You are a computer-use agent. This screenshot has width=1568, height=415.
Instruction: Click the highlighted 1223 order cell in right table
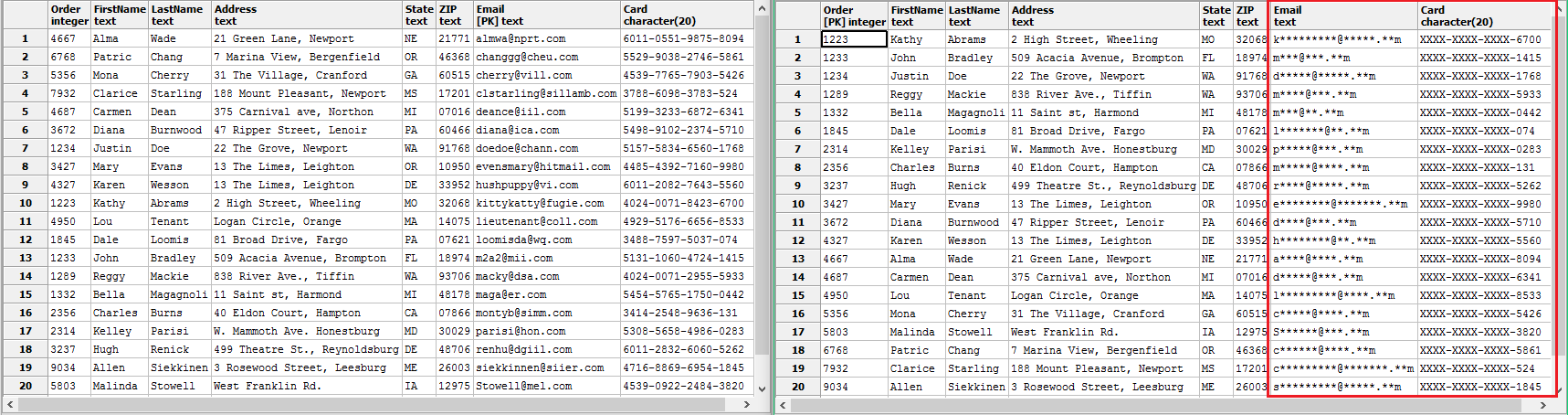tap(853, 39)
